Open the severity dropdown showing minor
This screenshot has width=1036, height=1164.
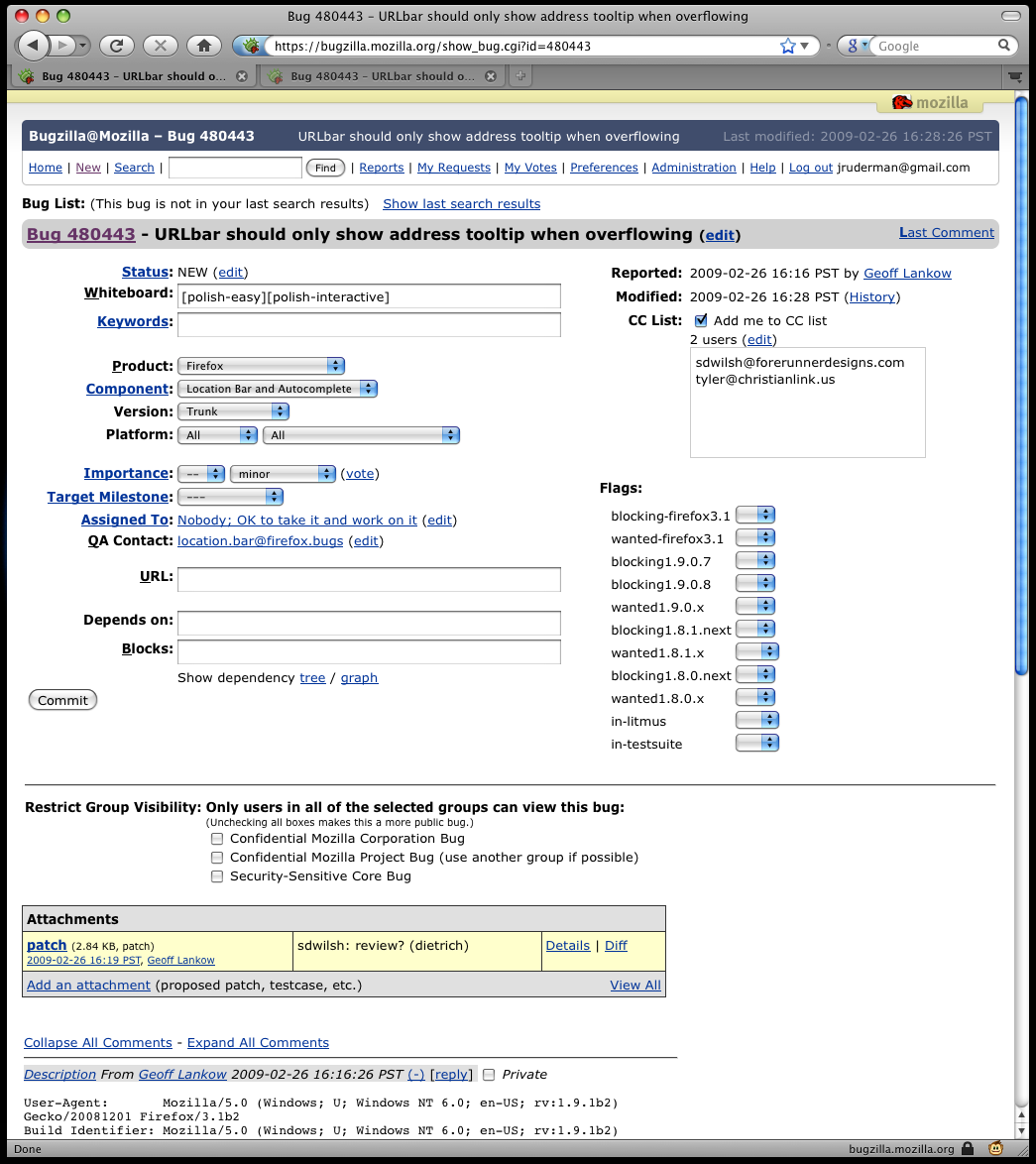[282, 474]
